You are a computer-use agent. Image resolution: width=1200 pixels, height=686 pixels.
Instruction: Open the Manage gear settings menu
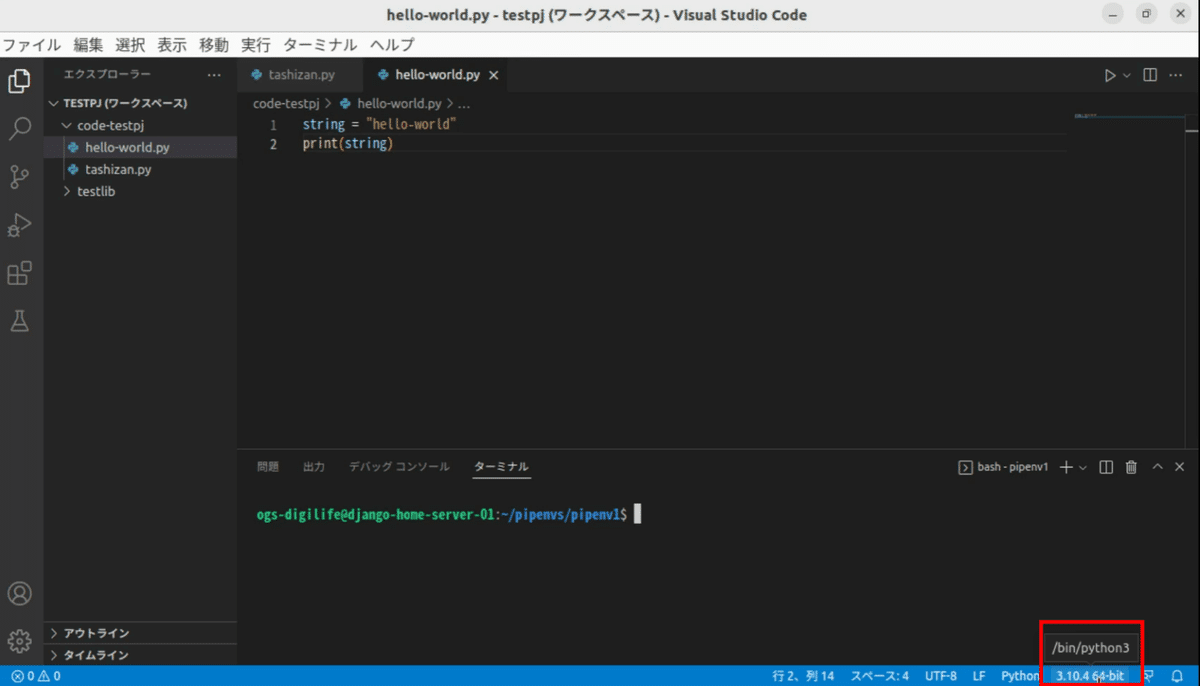tap(19, 641)
